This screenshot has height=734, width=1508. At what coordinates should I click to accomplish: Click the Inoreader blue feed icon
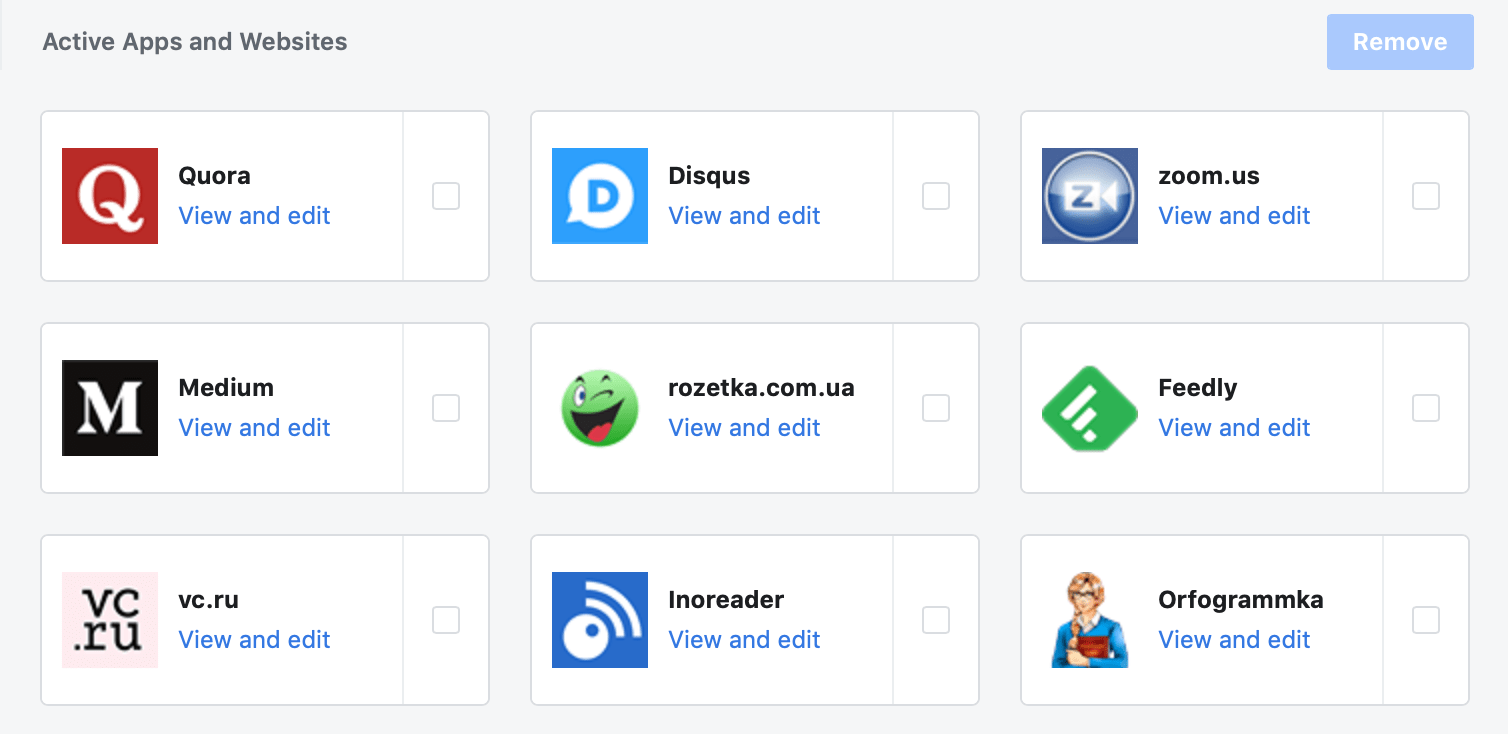coord(600,620)
